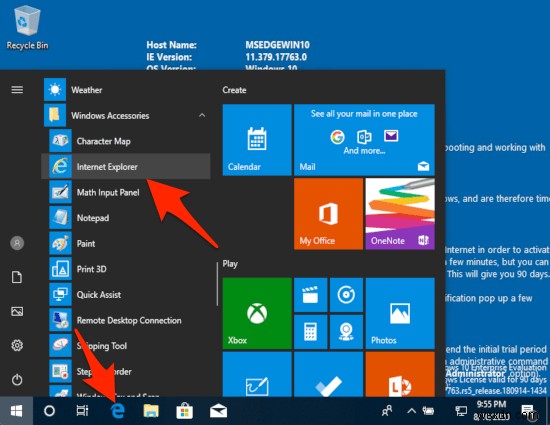Open the Mail tile
The height and width of the screenshot is (425, 550).
[364, 140]
